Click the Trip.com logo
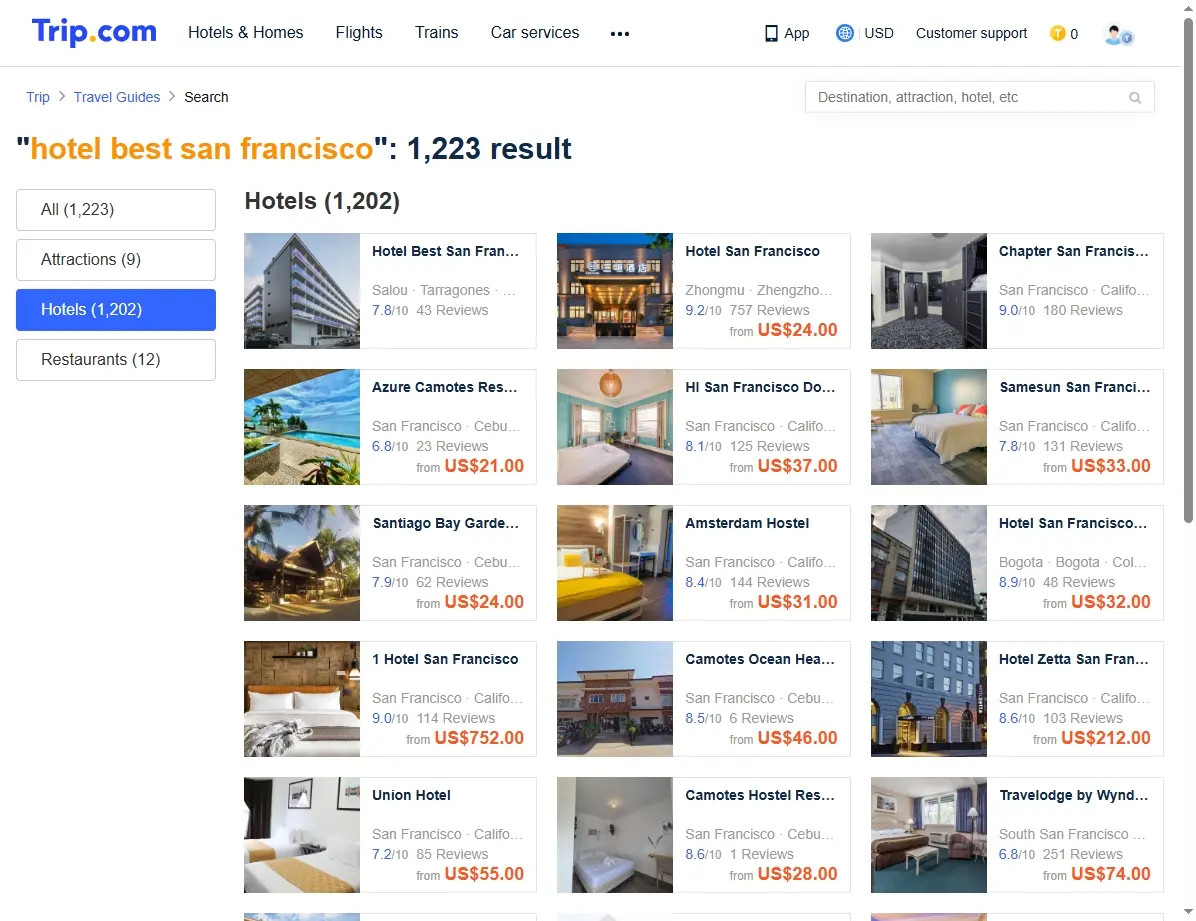This screenshot has width=1196, height=921. click(x=94, y=32)
